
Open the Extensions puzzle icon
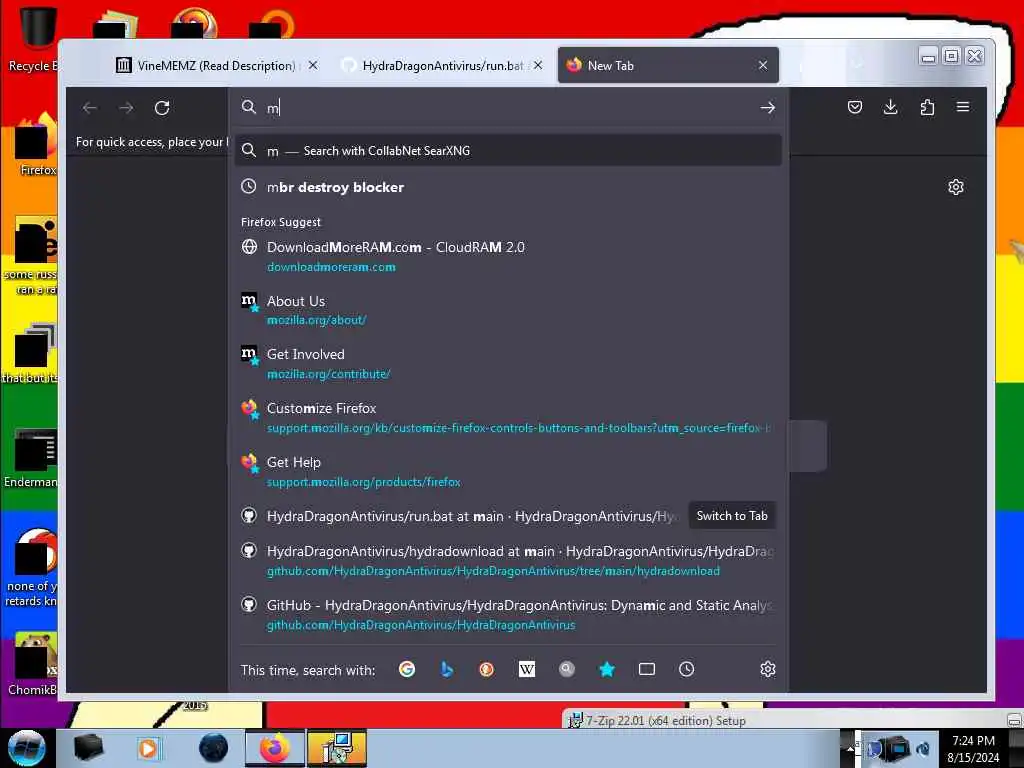[927, 107]
